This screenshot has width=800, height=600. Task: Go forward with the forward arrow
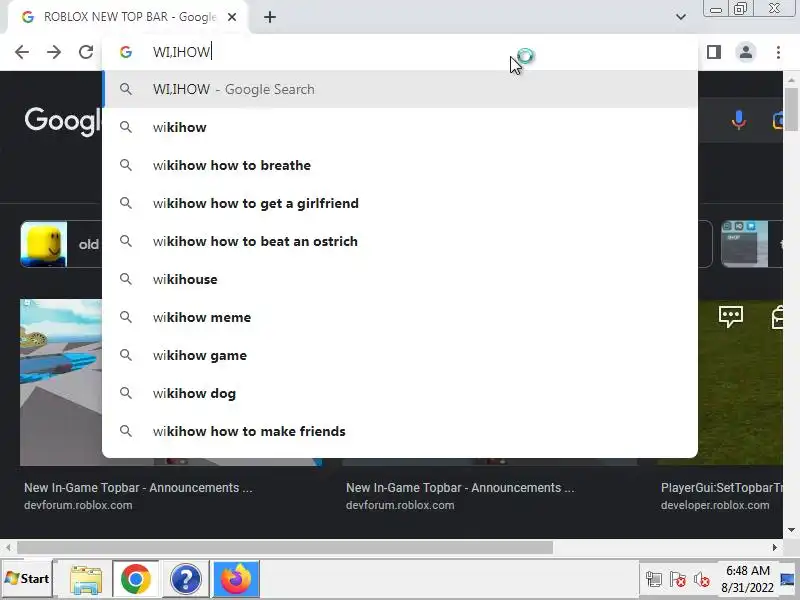click(x=54, y=52)
